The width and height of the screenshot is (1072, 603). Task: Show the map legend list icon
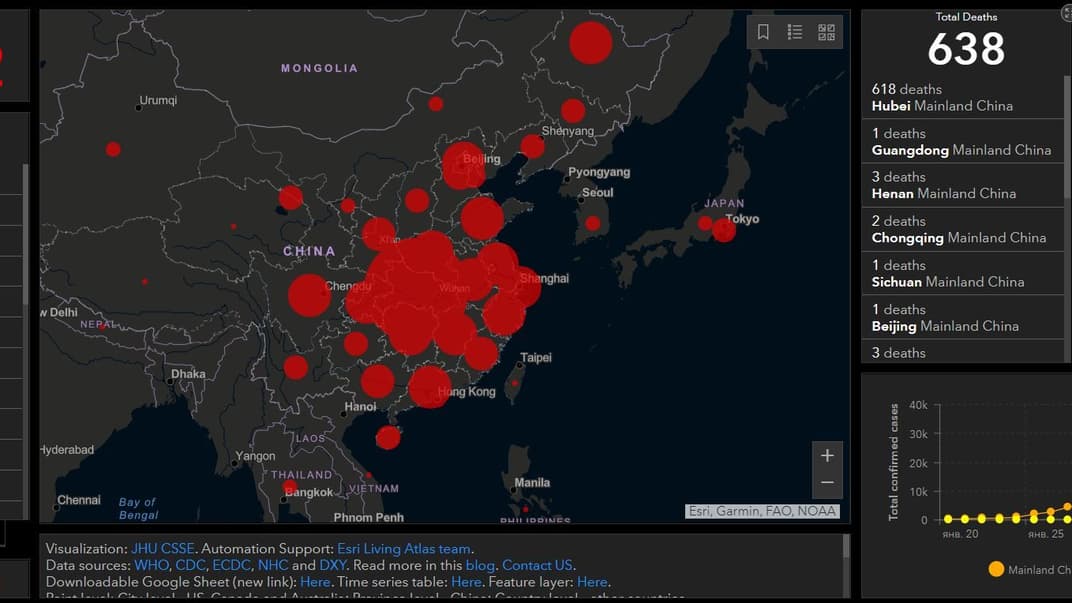pos(795,32)
